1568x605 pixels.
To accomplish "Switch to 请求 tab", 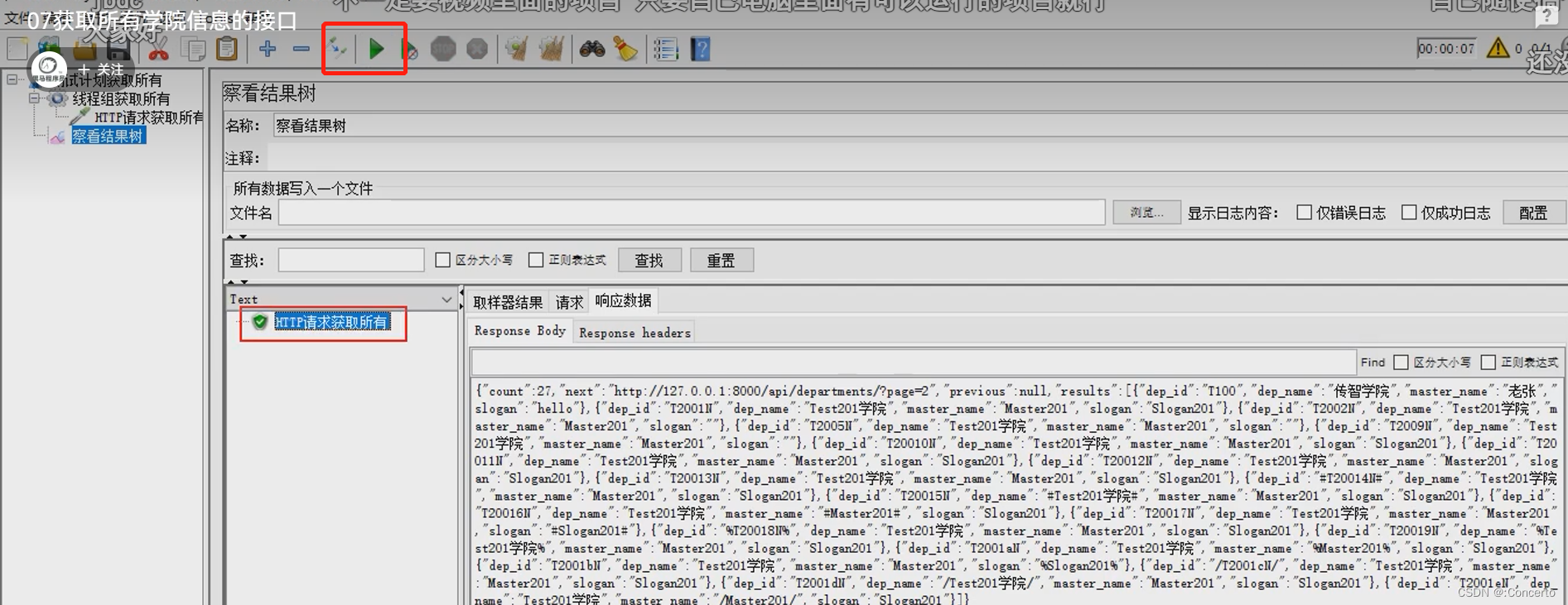I will [569, 302].
